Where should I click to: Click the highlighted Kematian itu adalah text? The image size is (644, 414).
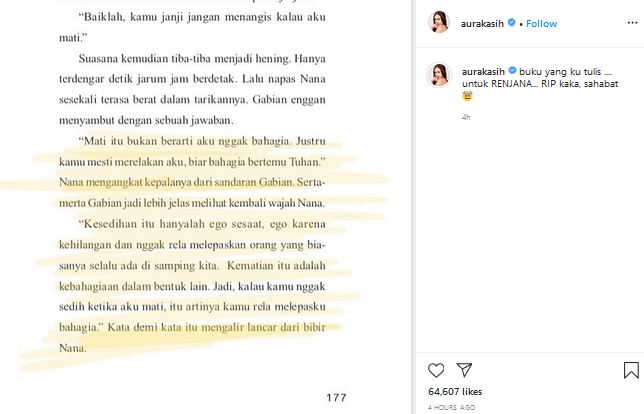click(276, 266)
